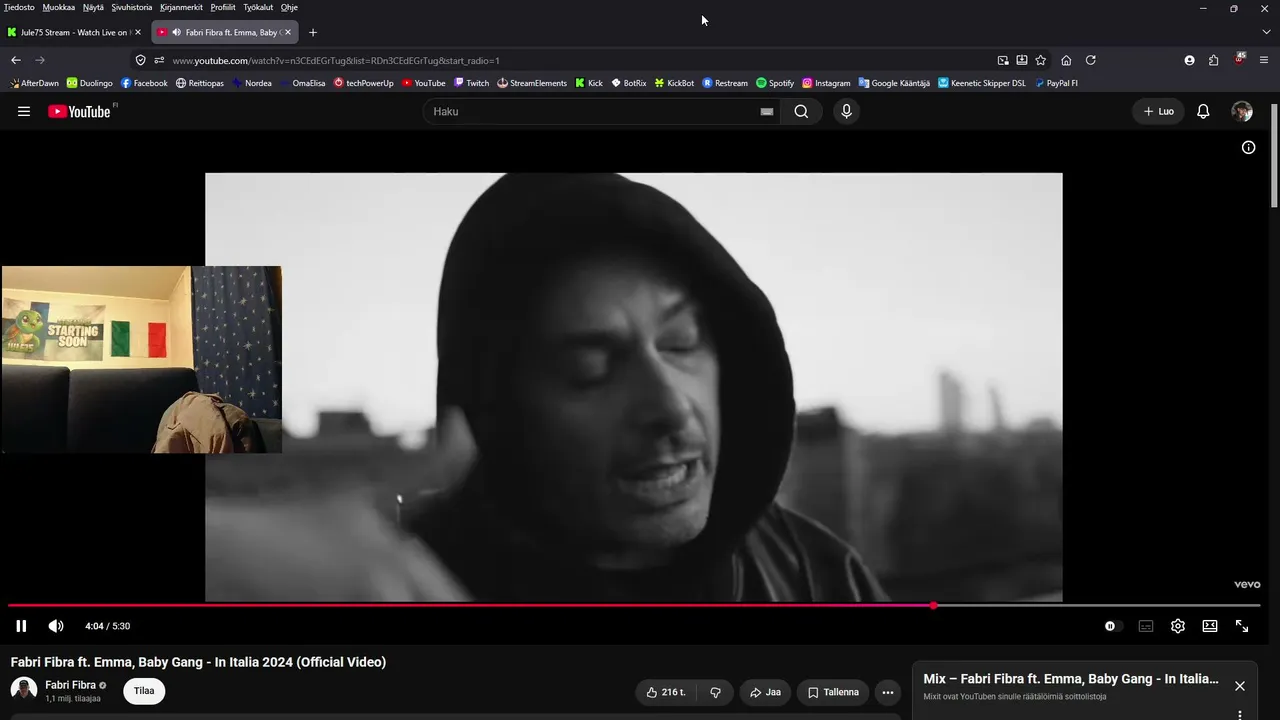Dislike the video
Screen dimensions: 1280x720
[715, 692]
